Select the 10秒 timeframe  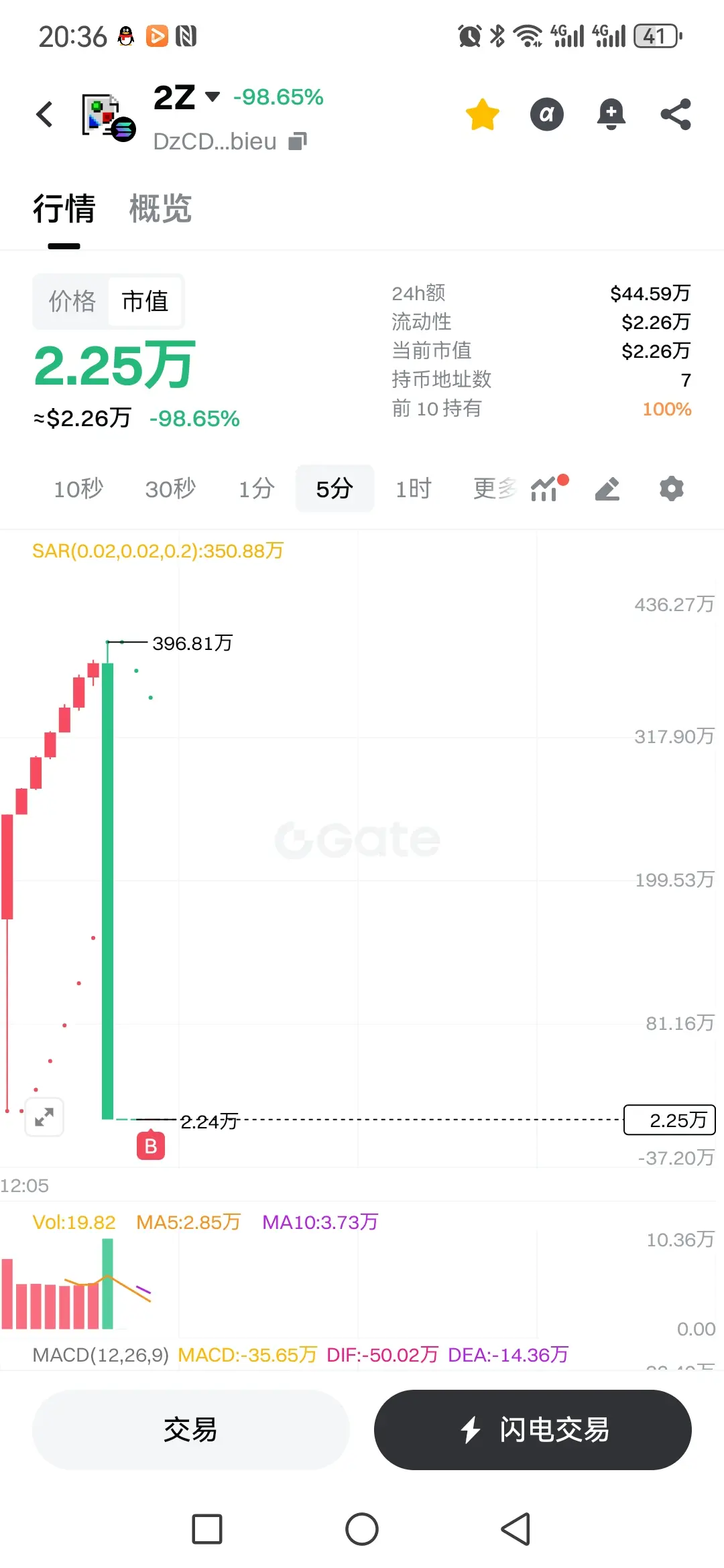coord(78,488)
